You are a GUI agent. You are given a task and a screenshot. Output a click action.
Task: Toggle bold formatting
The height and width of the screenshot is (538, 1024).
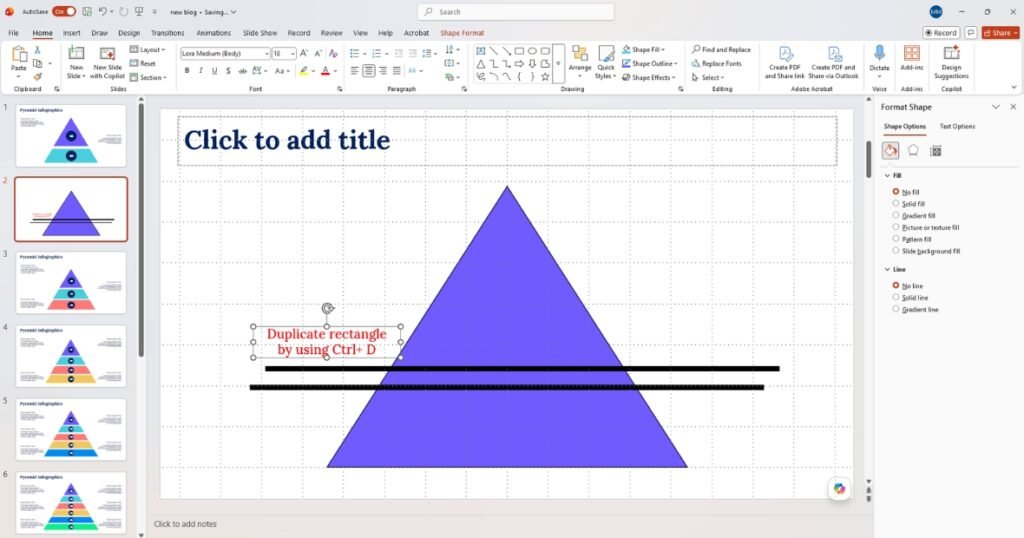(x=187, y=71)
